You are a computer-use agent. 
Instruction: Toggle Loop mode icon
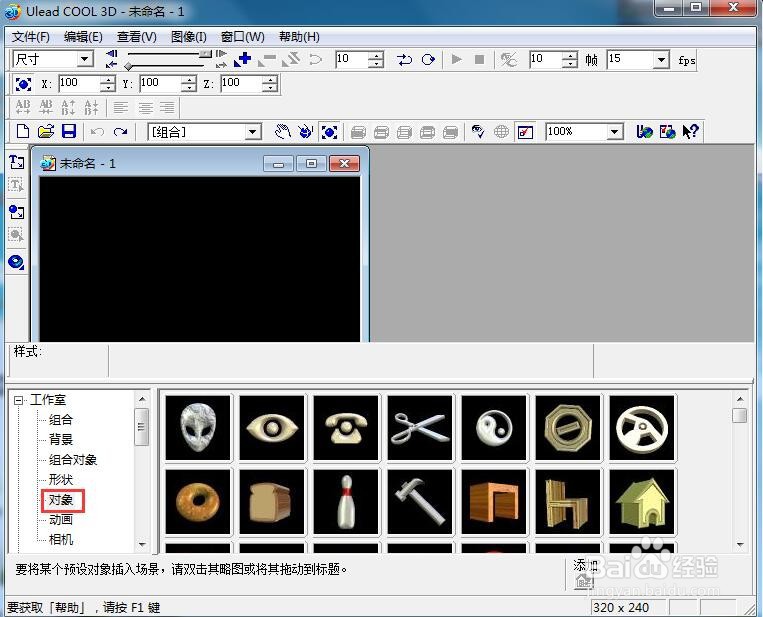pyautogui.click(x=428, y=60)
